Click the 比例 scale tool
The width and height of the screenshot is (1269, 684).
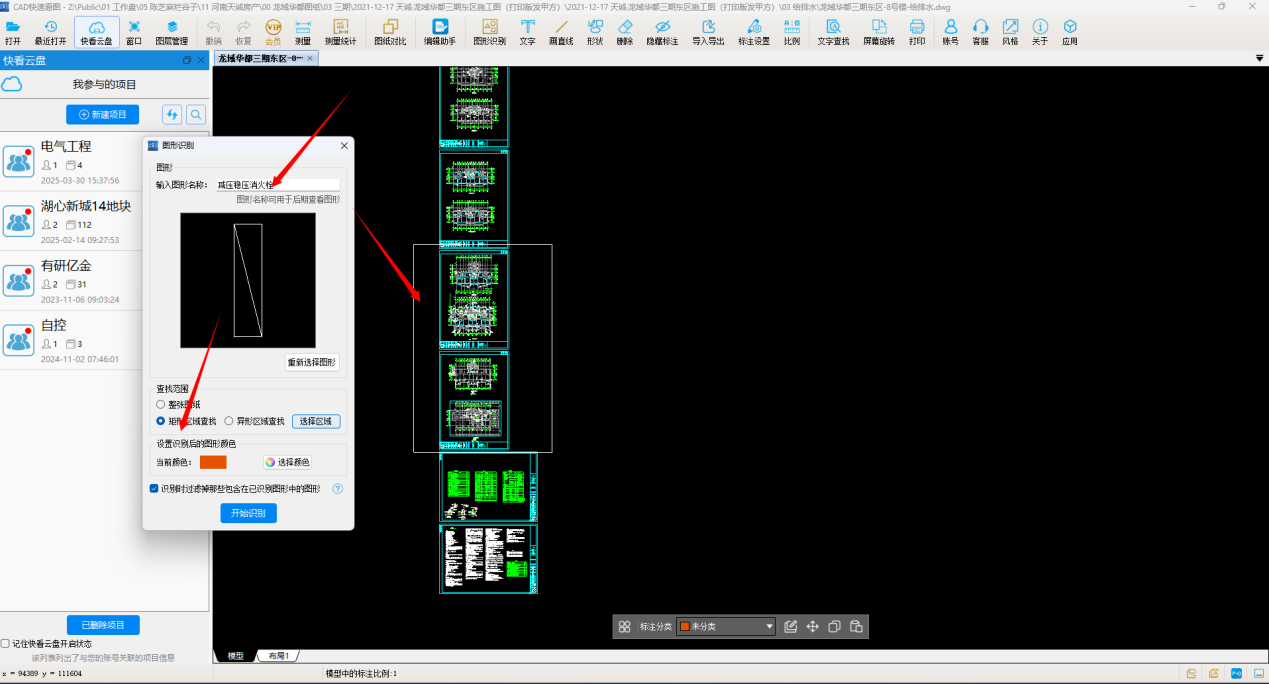[x=792, y=32]
